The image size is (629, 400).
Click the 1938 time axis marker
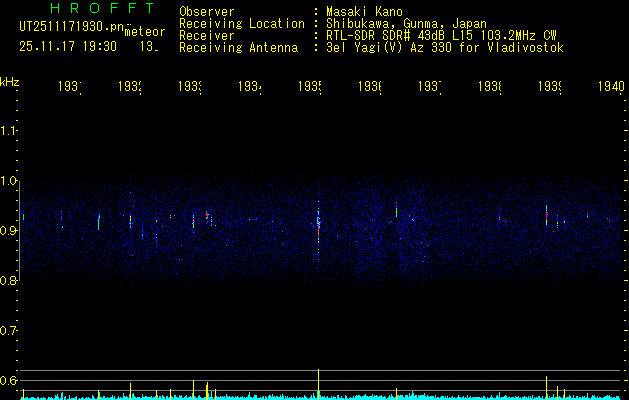coord(490,86)
